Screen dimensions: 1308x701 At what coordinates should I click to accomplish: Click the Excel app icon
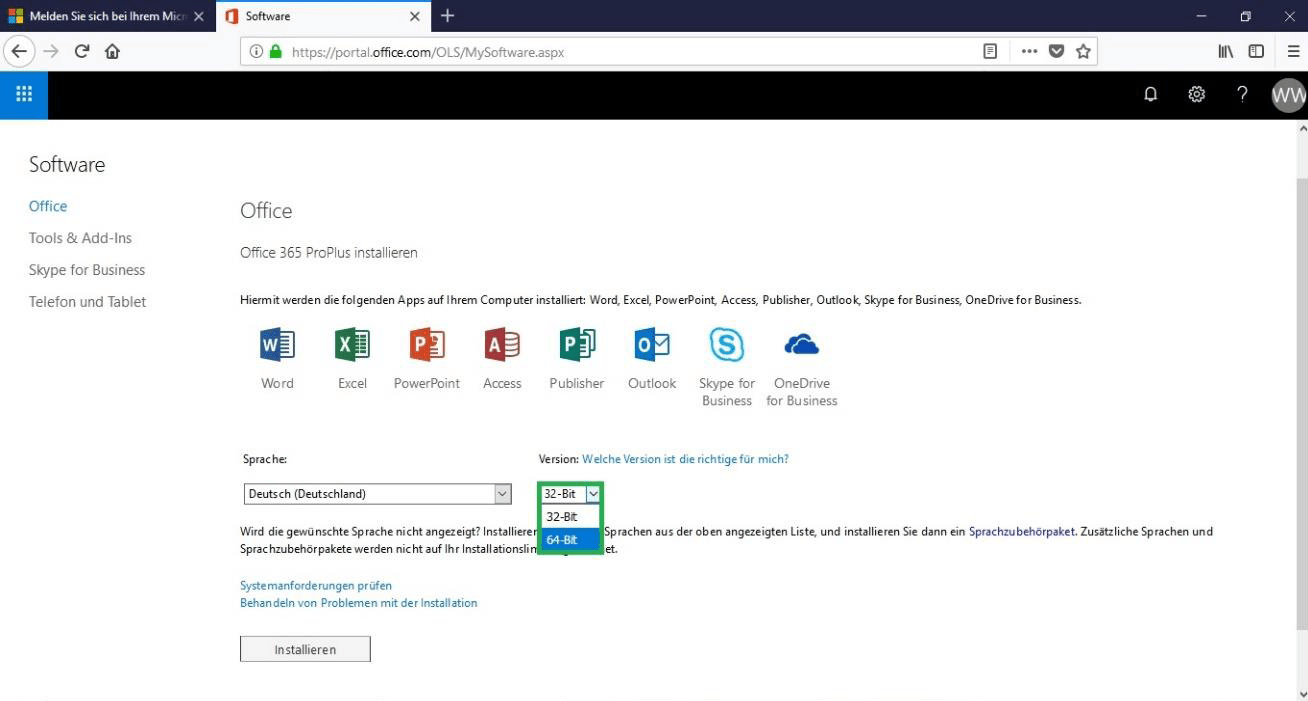tap(352, 345)
